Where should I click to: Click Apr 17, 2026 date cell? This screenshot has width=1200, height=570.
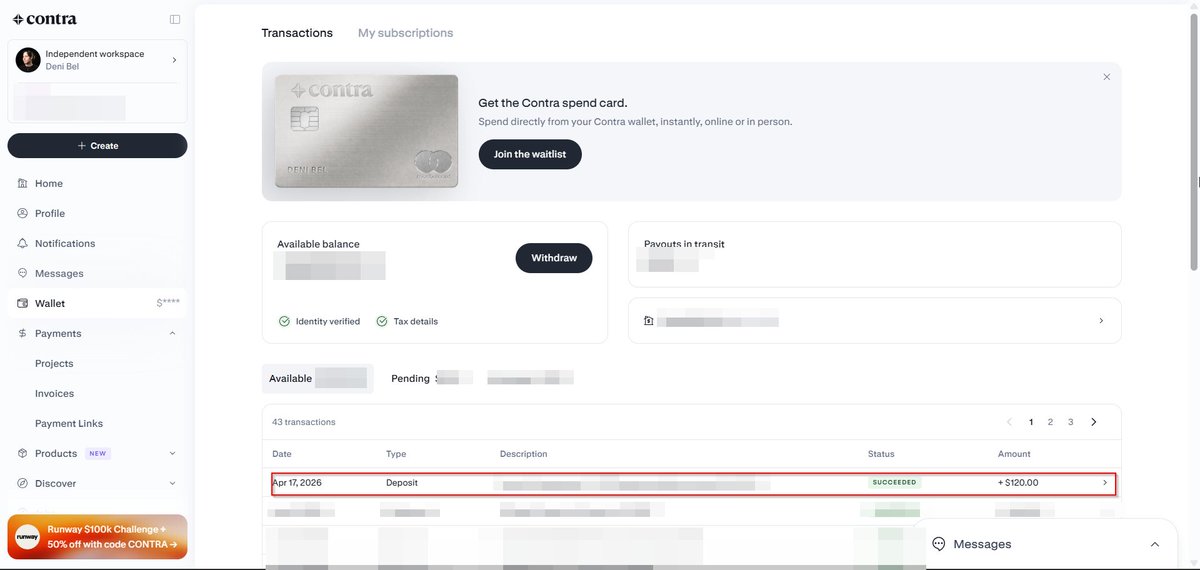point(297,482)
